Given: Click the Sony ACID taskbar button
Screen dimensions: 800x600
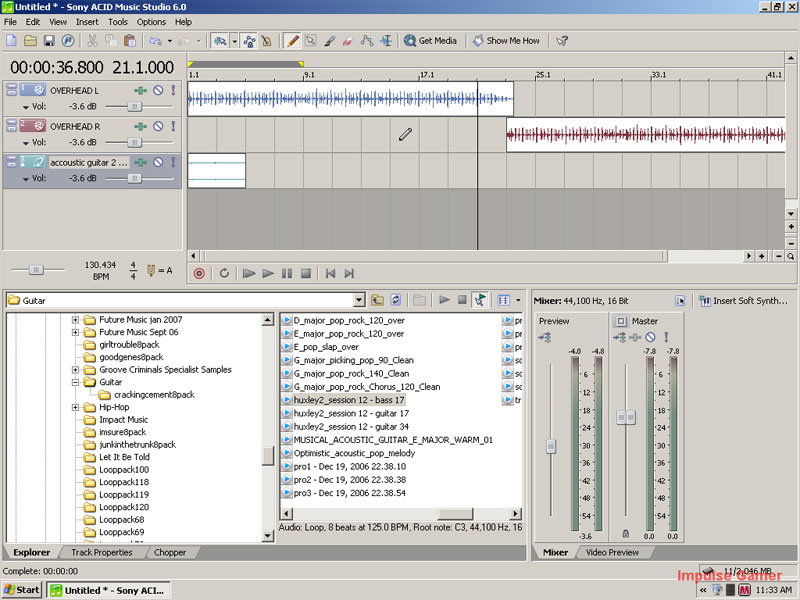Looking at the screenshot, I should pyautogui.click(x=109, y=590).
